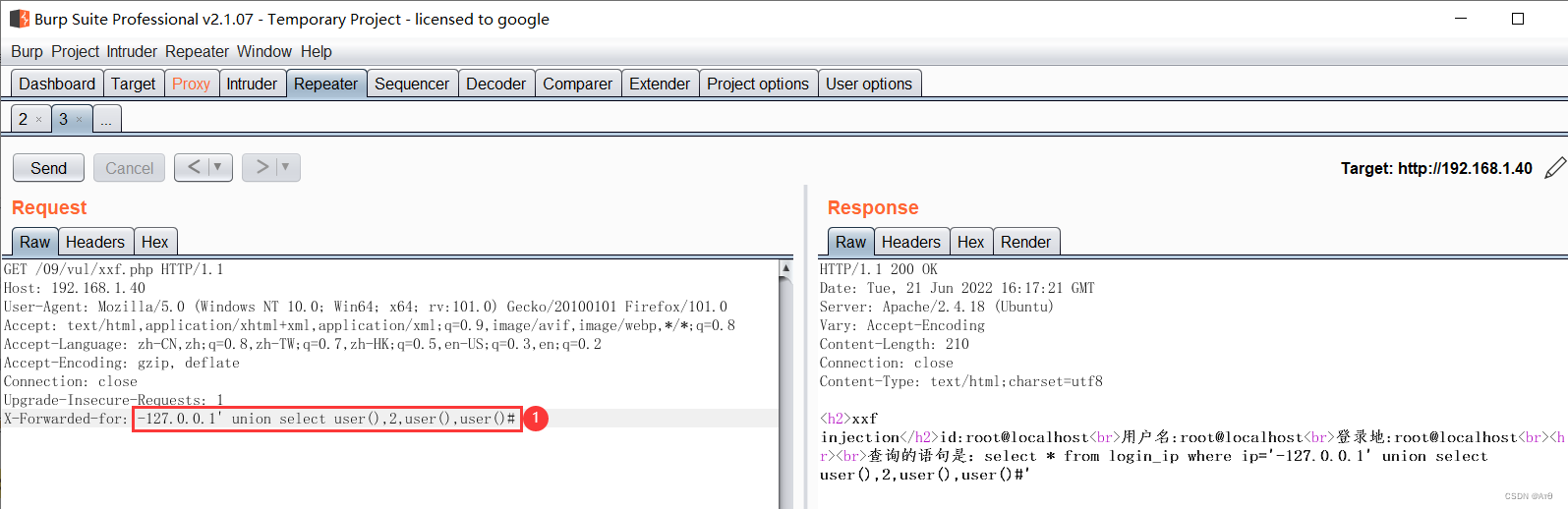Select Repeater sub-tab 2

point(24,119)
